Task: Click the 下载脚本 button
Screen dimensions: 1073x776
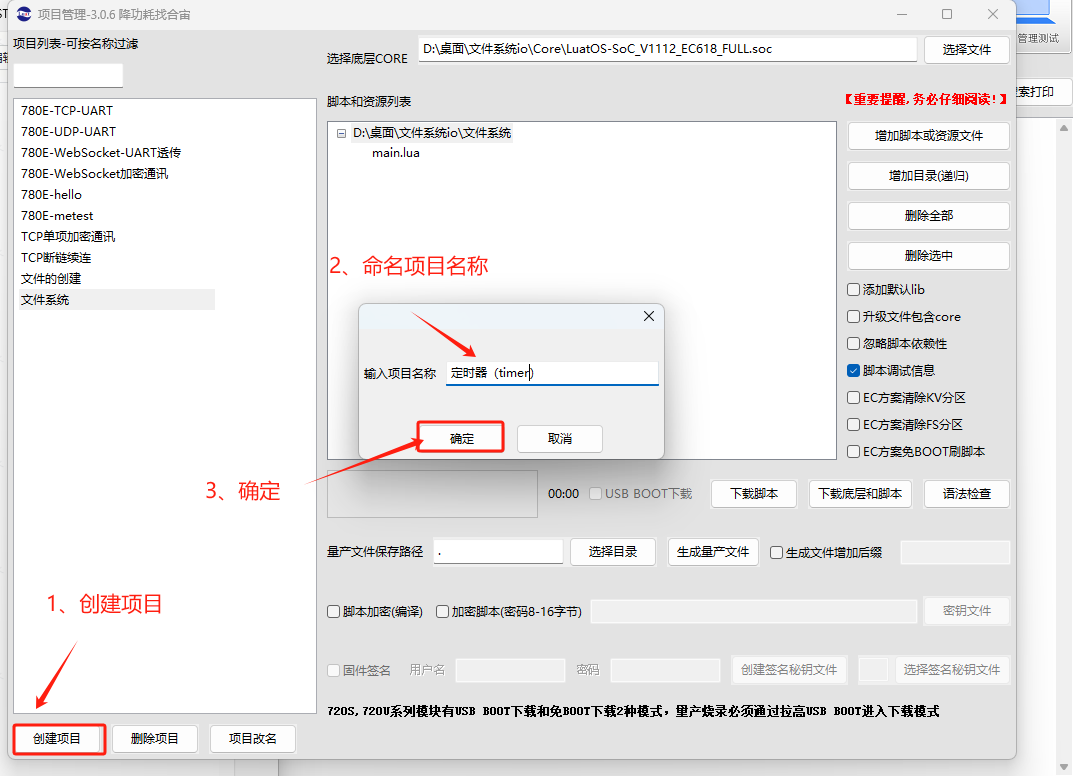Action: (754, 493)
